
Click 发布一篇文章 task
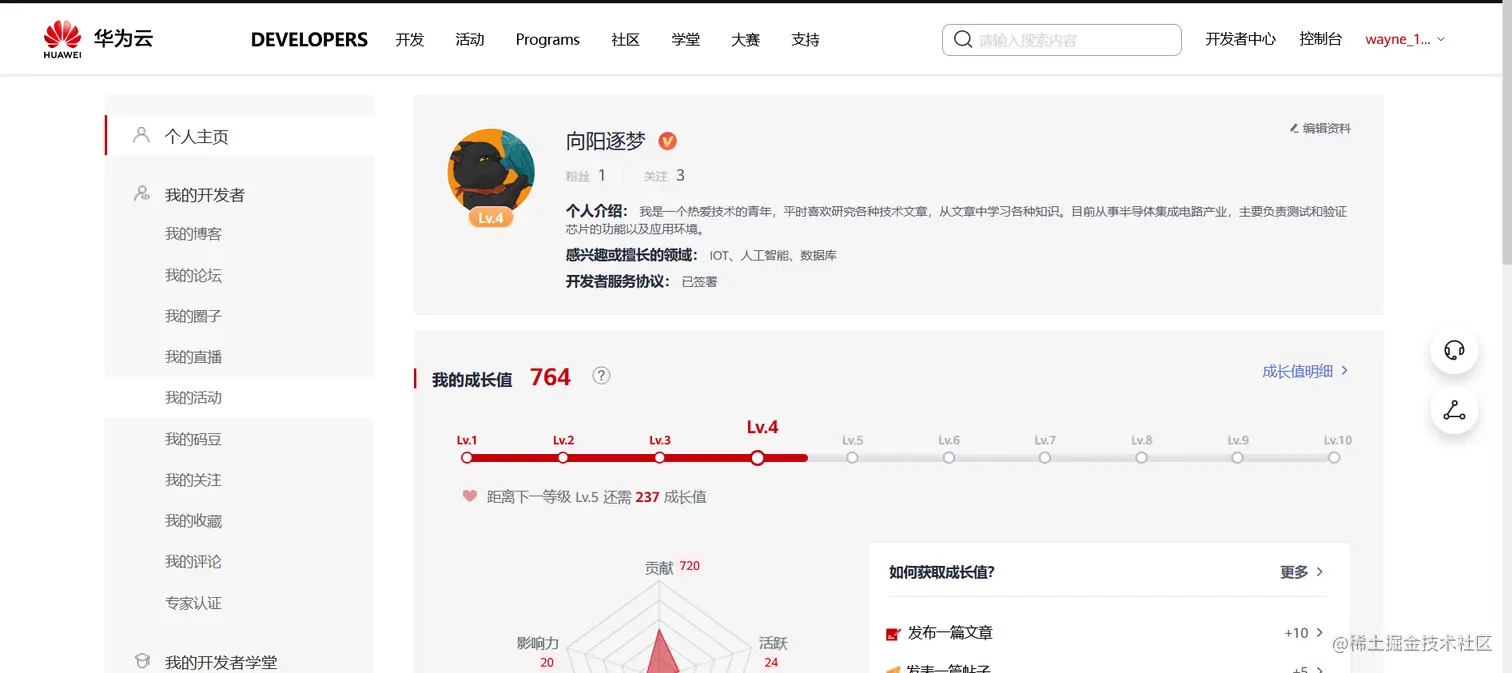[950, 633]
